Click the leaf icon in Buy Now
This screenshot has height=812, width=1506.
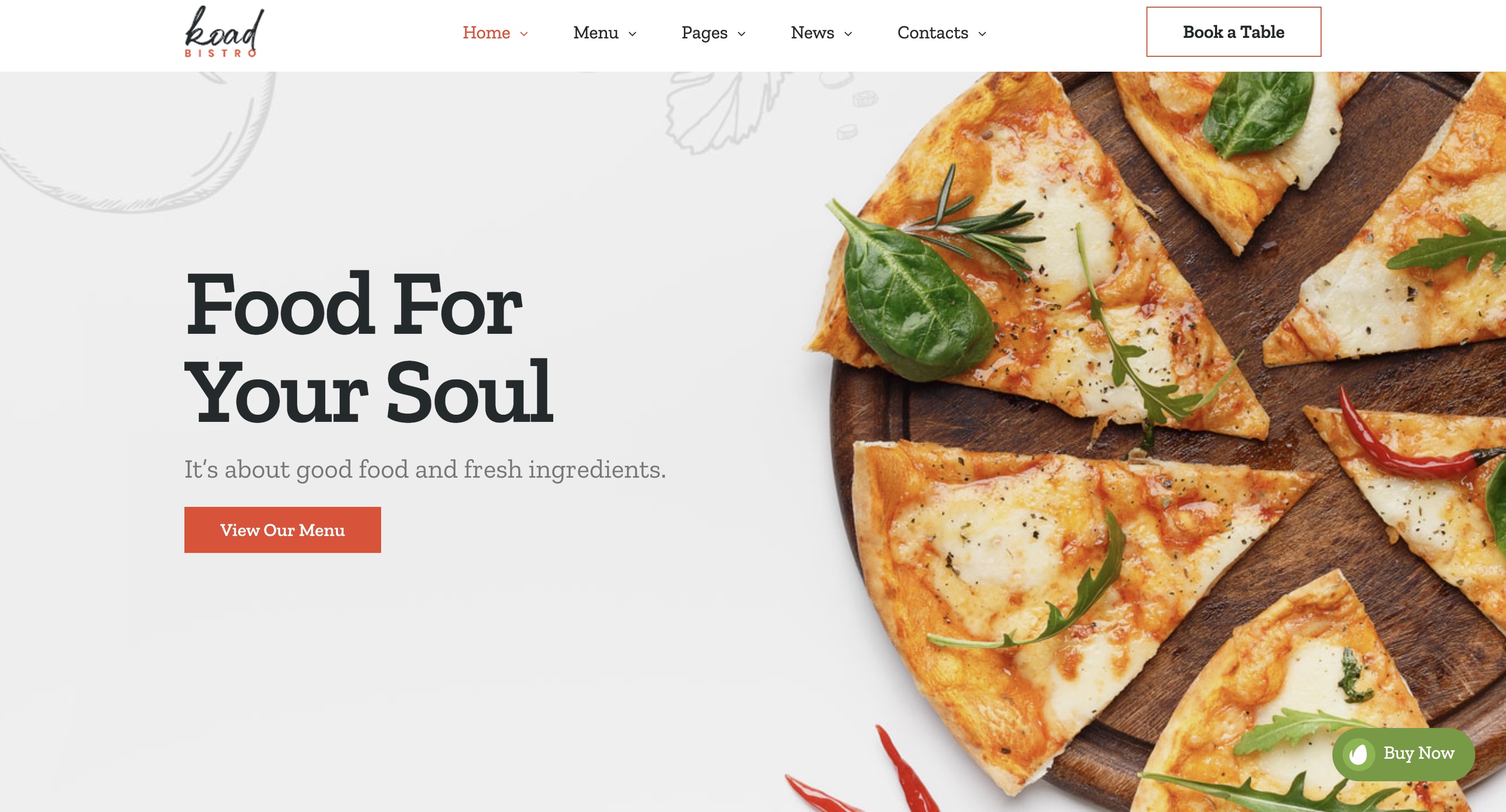coord(1358,754)
